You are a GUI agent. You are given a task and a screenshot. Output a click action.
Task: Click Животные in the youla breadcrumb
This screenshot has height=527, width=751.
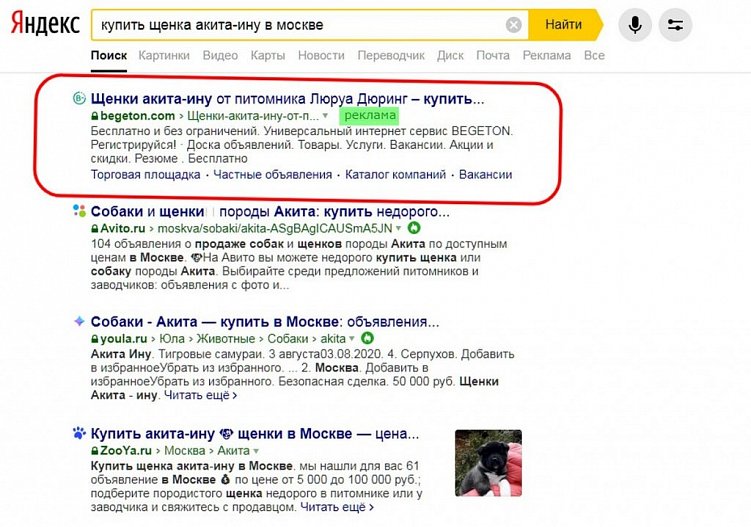click(226, 339)
